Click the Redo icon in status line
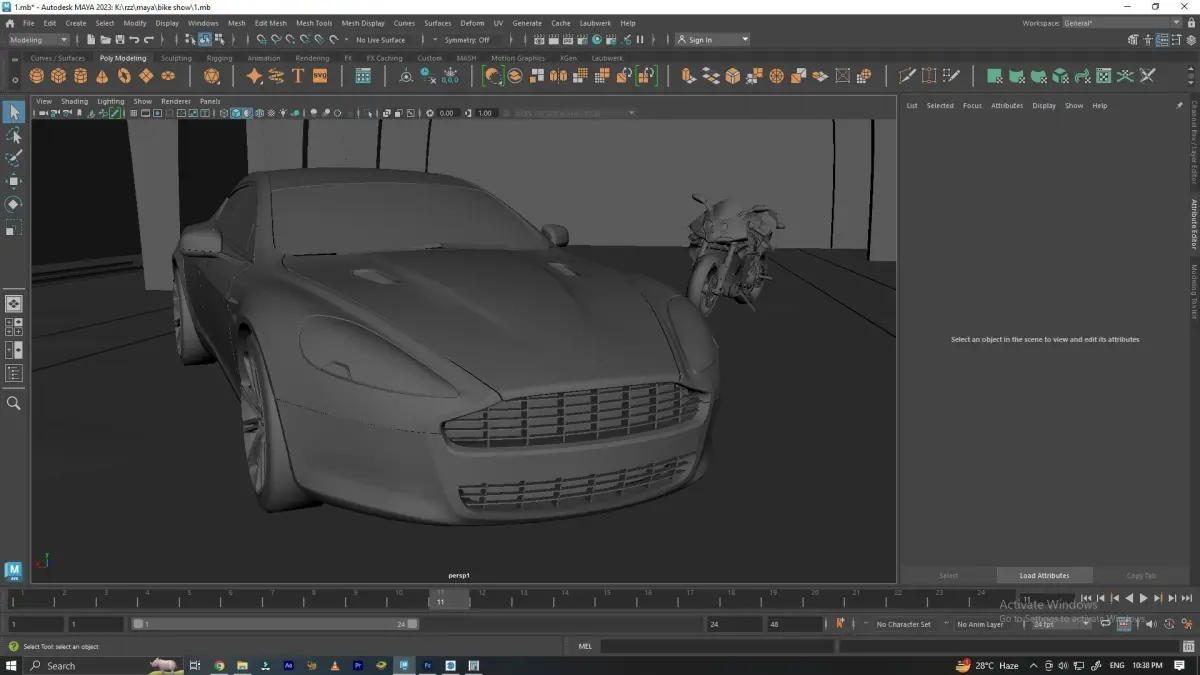This screenshot has width=1200, height=675. [149, 40]
